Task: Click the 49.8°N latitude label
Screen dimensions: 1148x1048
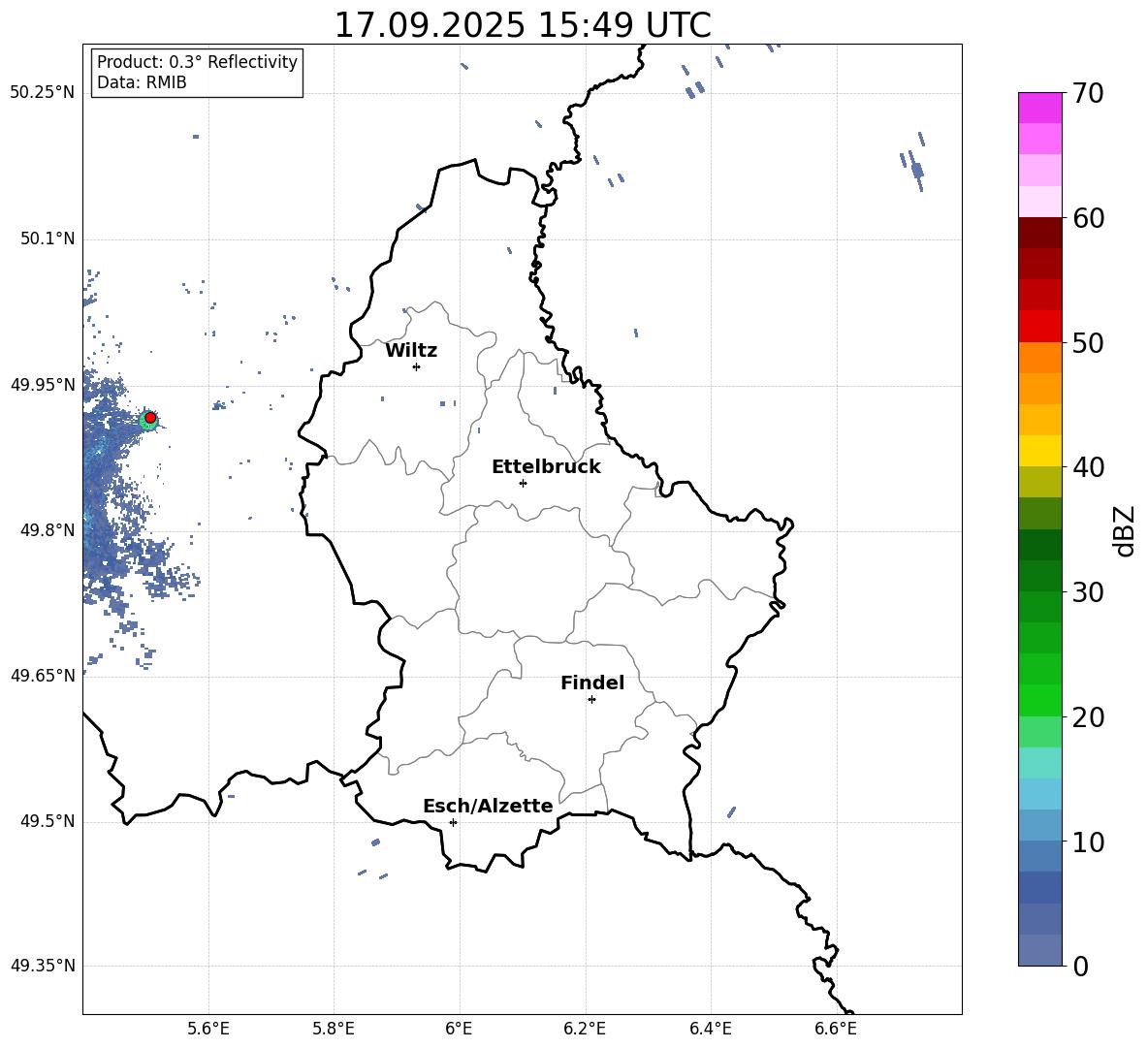Action: point(47,530)
